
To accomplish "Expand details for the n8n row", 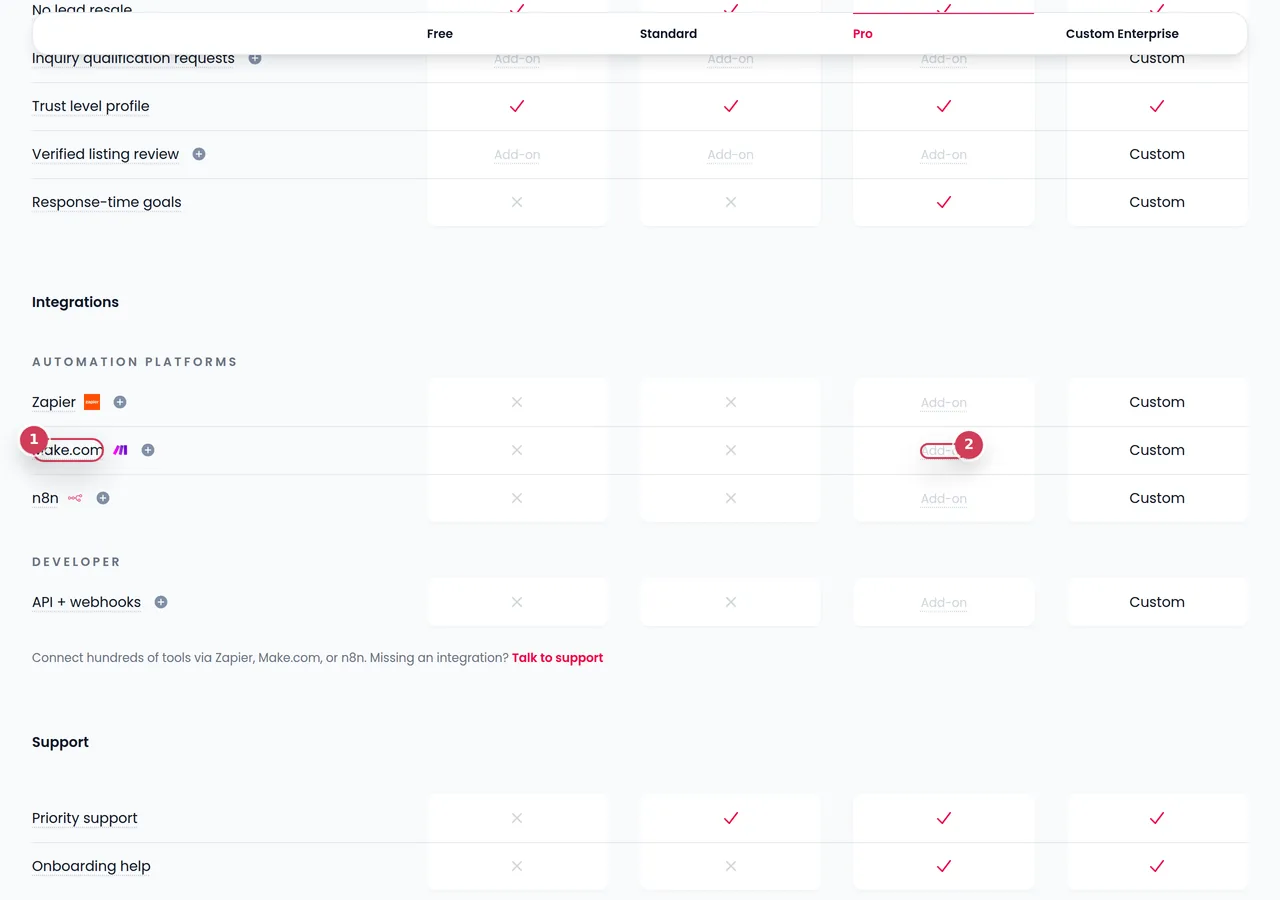I will 102,498.
